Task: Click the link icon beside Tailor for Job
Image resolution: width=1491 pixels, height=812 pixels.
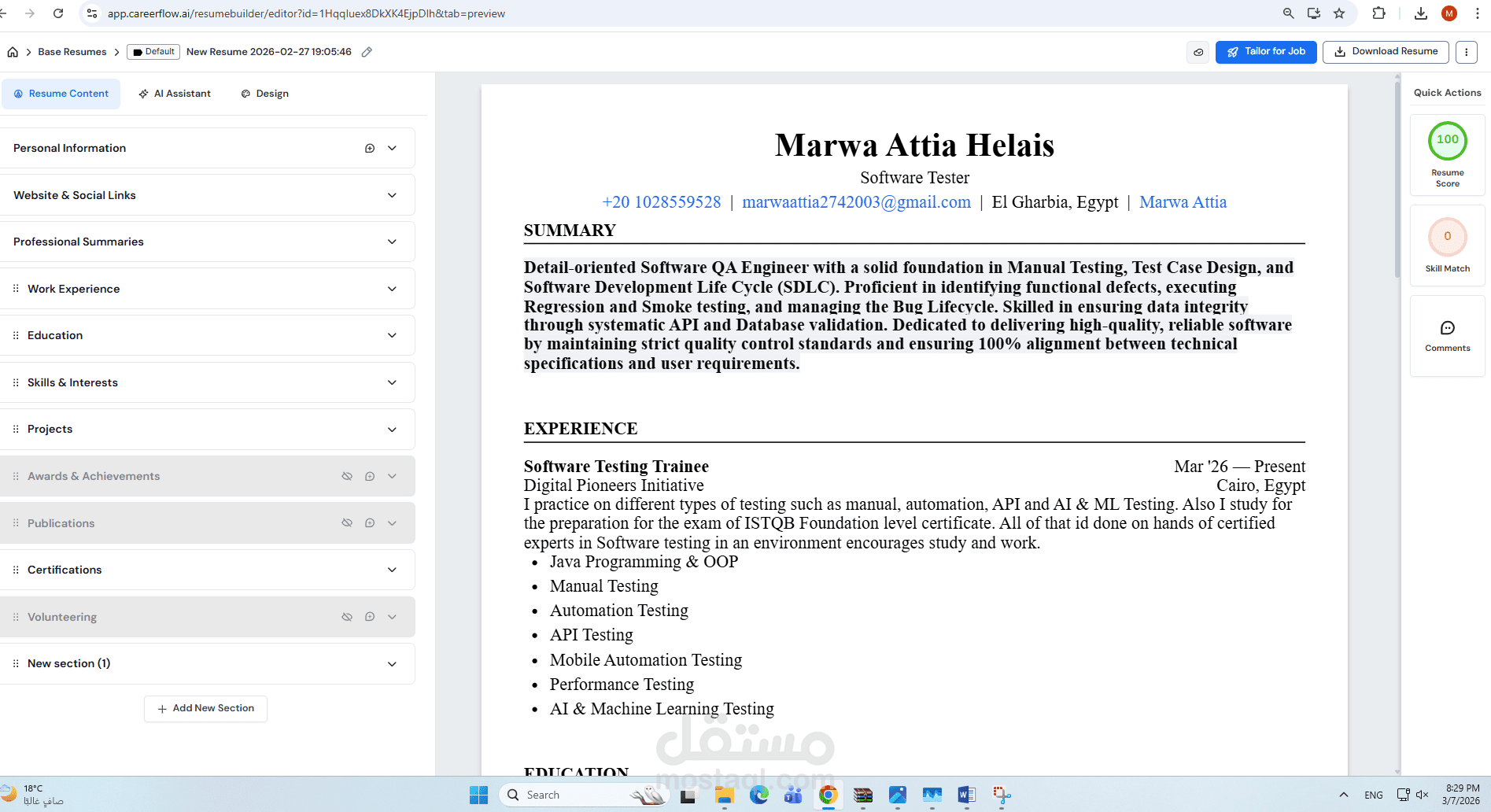Action: pyautogui.click(x=1198, y=52)
